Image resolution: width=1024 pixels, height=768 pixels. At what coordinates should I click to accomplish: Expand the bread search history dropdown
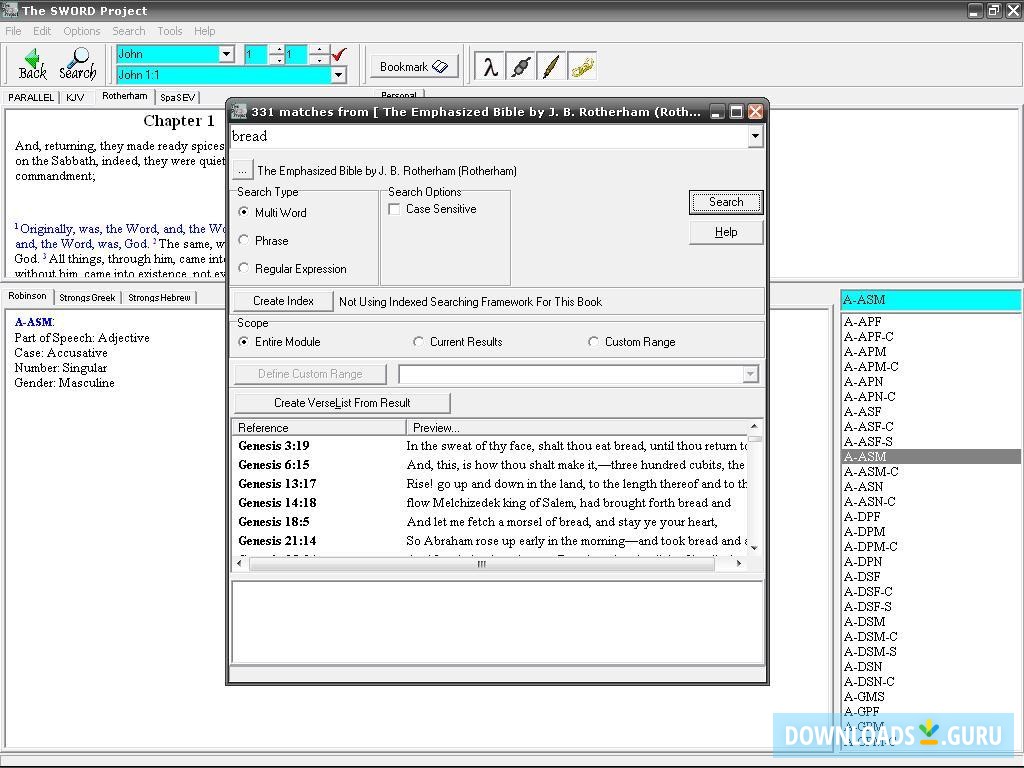[x=757, y=137]
